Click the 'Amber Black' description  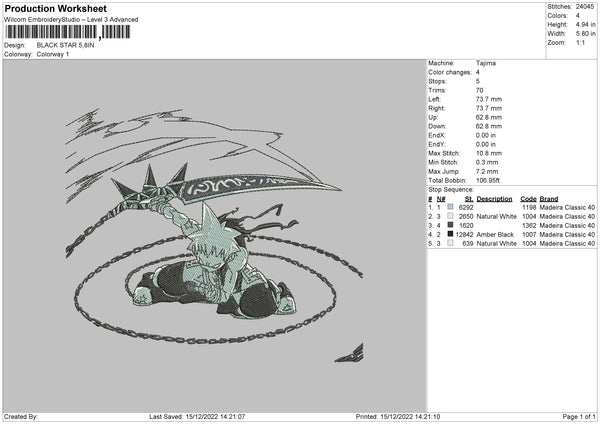[x=495, y=235]
